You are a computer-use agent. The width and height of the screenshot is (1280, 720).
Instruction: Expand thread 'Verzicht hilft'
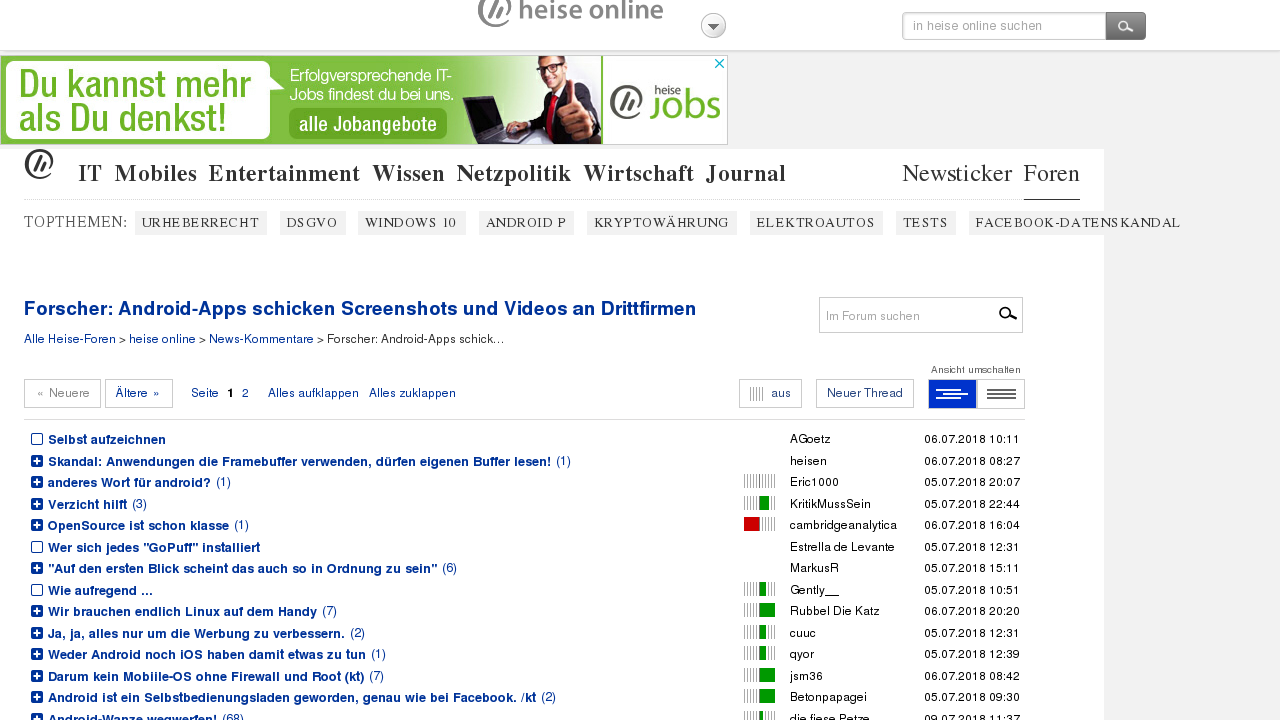click(x=37, y=504)
